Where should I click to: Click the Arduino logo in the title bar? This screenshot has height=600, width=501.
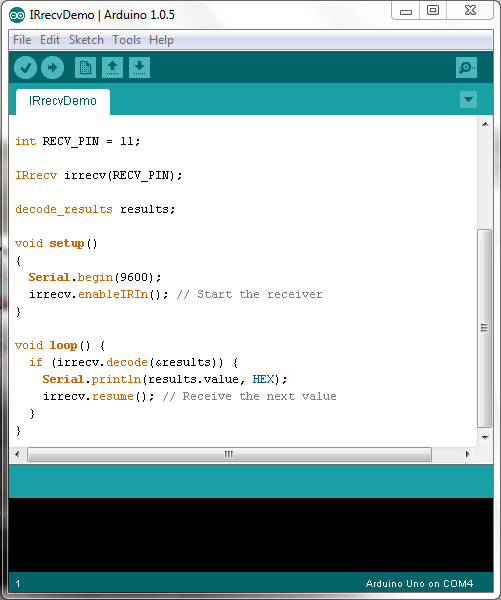pyautogui.click(x=17, y=15)
